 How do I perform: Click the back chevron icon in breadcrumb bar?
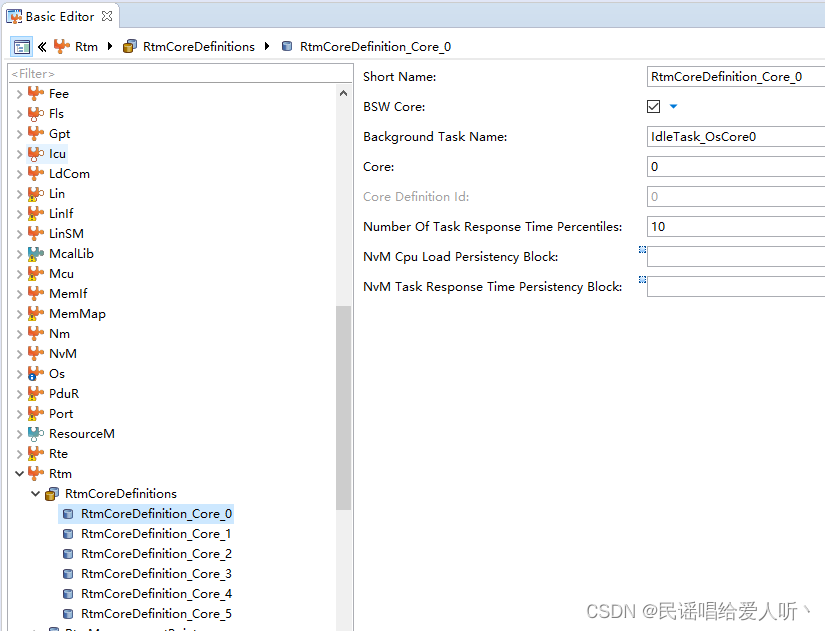click(40, 46)
